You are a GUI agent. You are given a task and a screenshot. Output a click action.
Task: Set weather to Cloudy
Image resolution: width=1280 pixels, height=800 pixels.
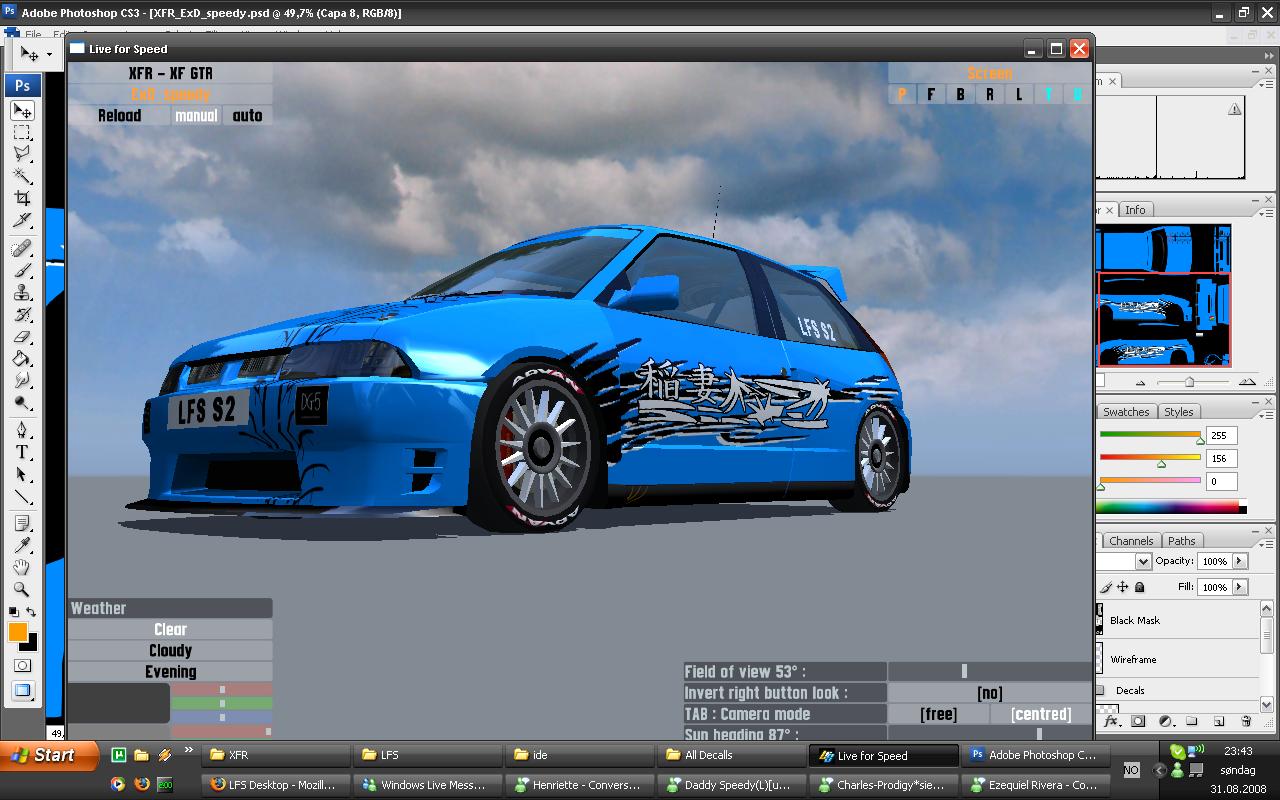coord(170,651)
